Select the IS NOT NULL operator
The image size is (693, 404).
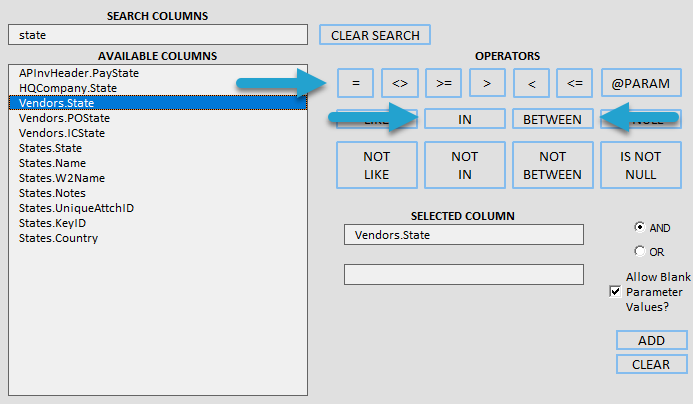[x=640, y=165]
